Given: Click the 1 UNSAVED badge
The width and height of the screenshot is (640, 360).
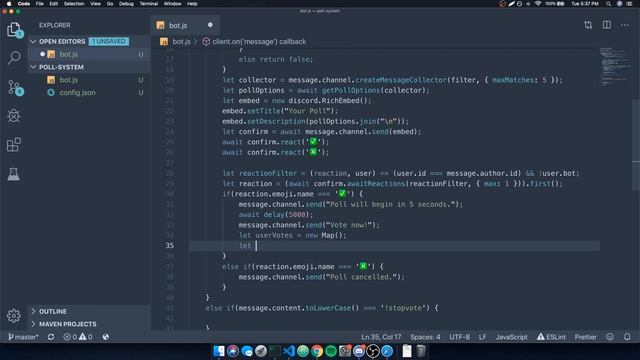Looking at the screenshot, I should click(x=109, y=41).
